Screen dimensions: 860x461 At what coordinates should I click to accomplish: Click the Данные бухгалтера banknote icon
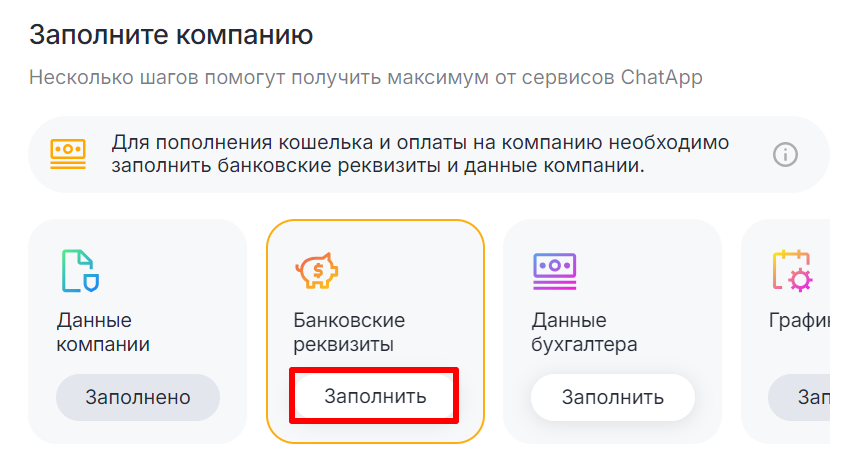tap(556, 270)
